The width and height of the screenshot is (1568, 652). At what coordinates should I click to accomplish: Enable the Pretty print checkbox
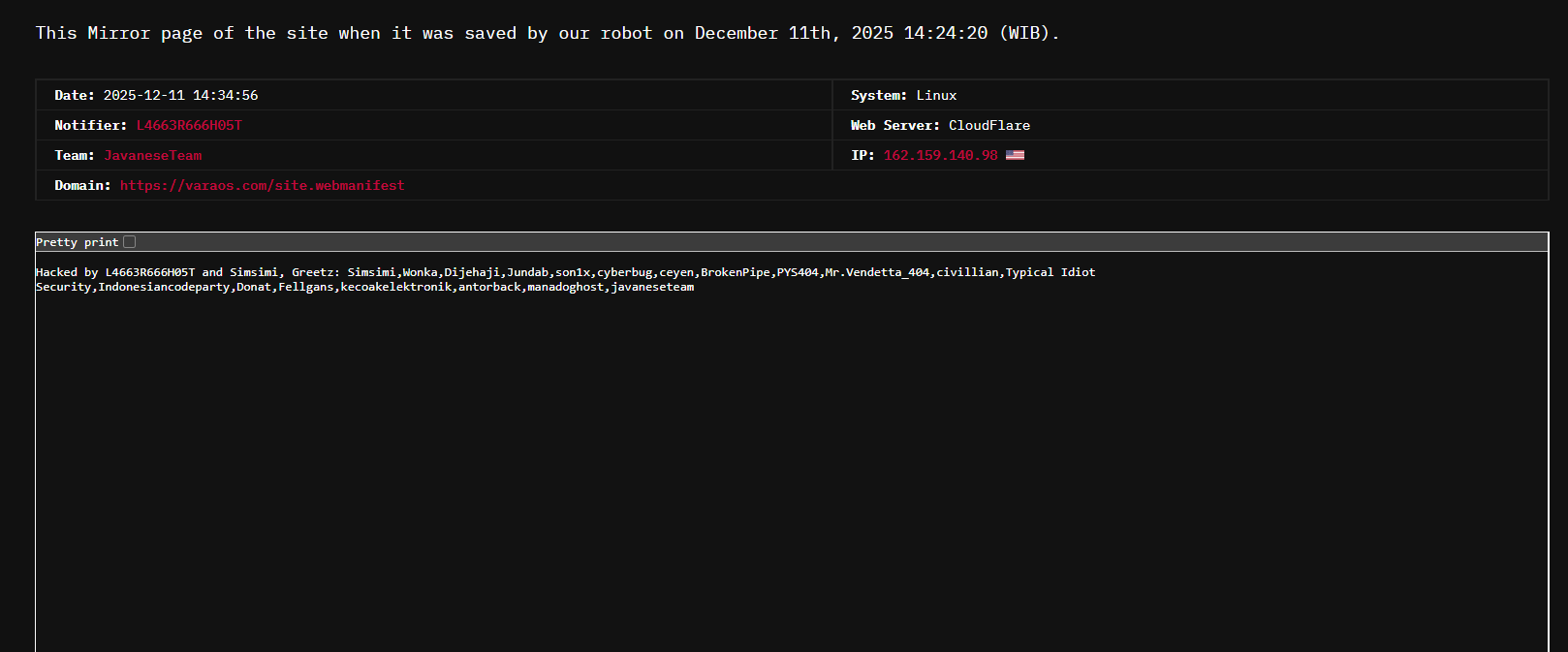point(130,242)
